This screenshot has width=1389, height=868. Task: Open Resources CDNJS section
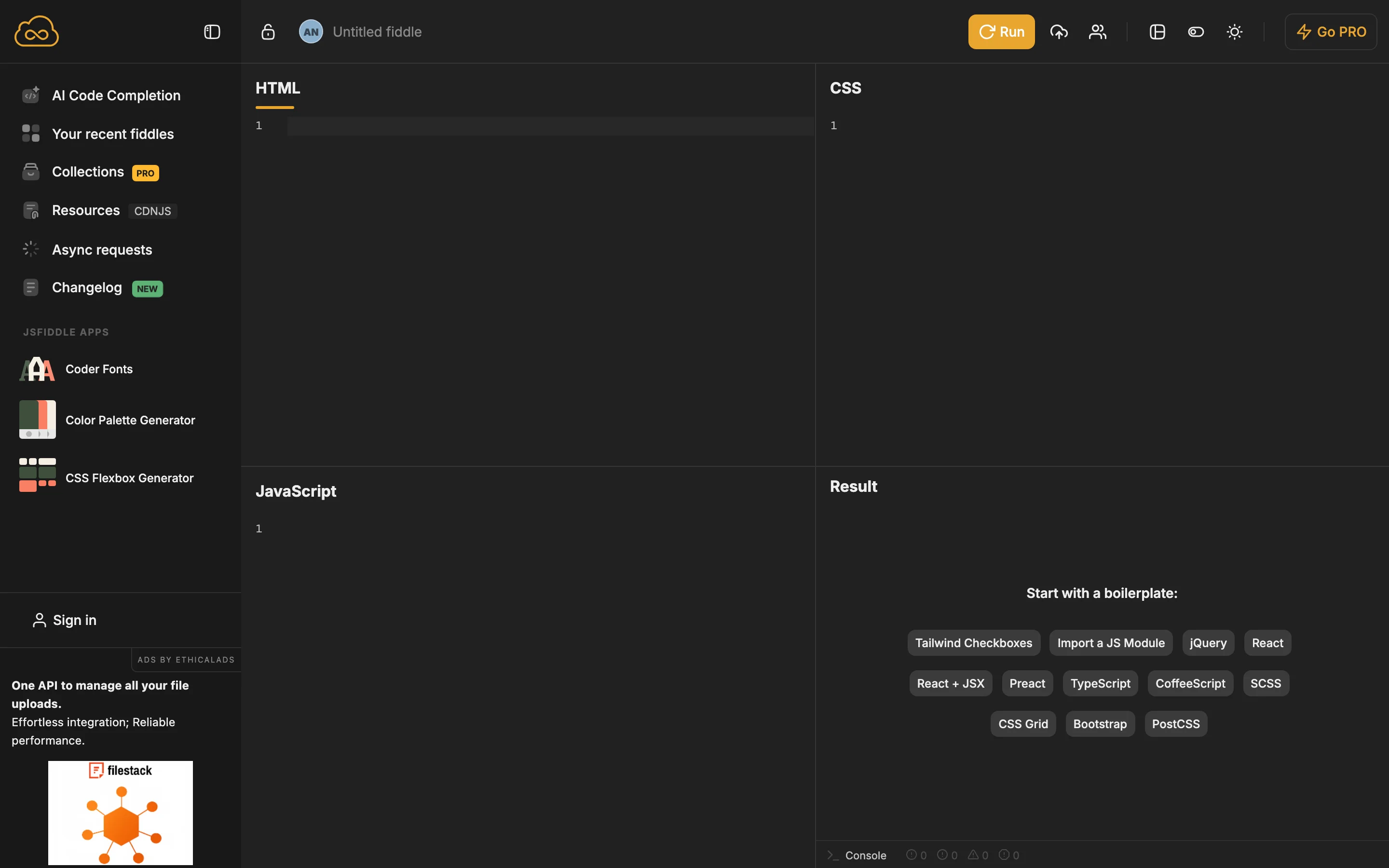coord(86,210)
